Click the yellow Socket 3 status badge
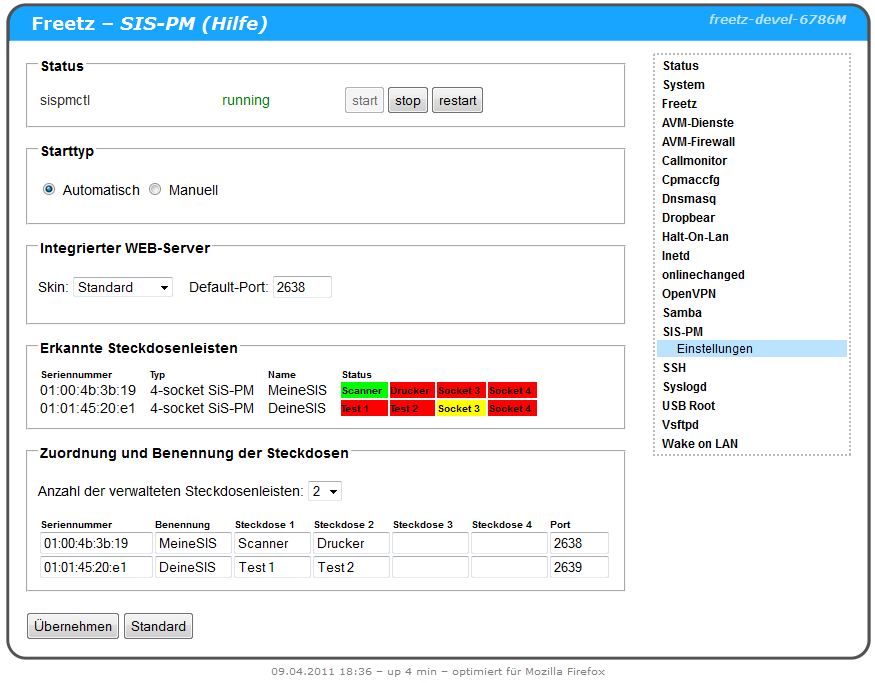 click(x=460, y=408)
